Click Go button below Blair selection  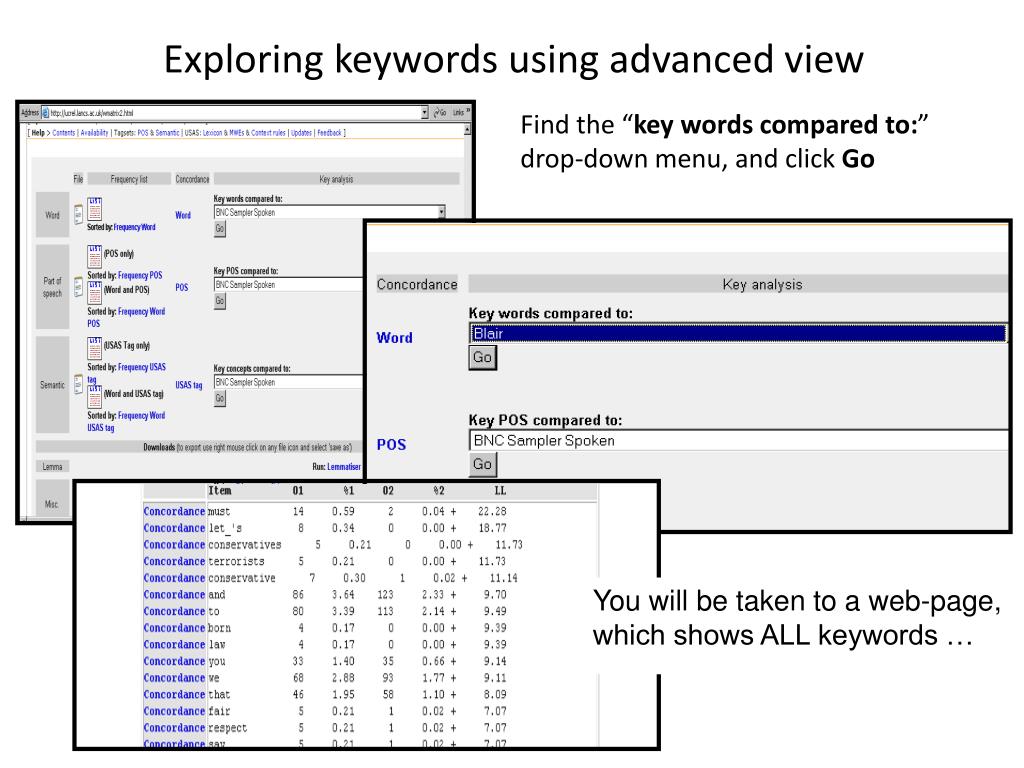[x=483, y=358]
